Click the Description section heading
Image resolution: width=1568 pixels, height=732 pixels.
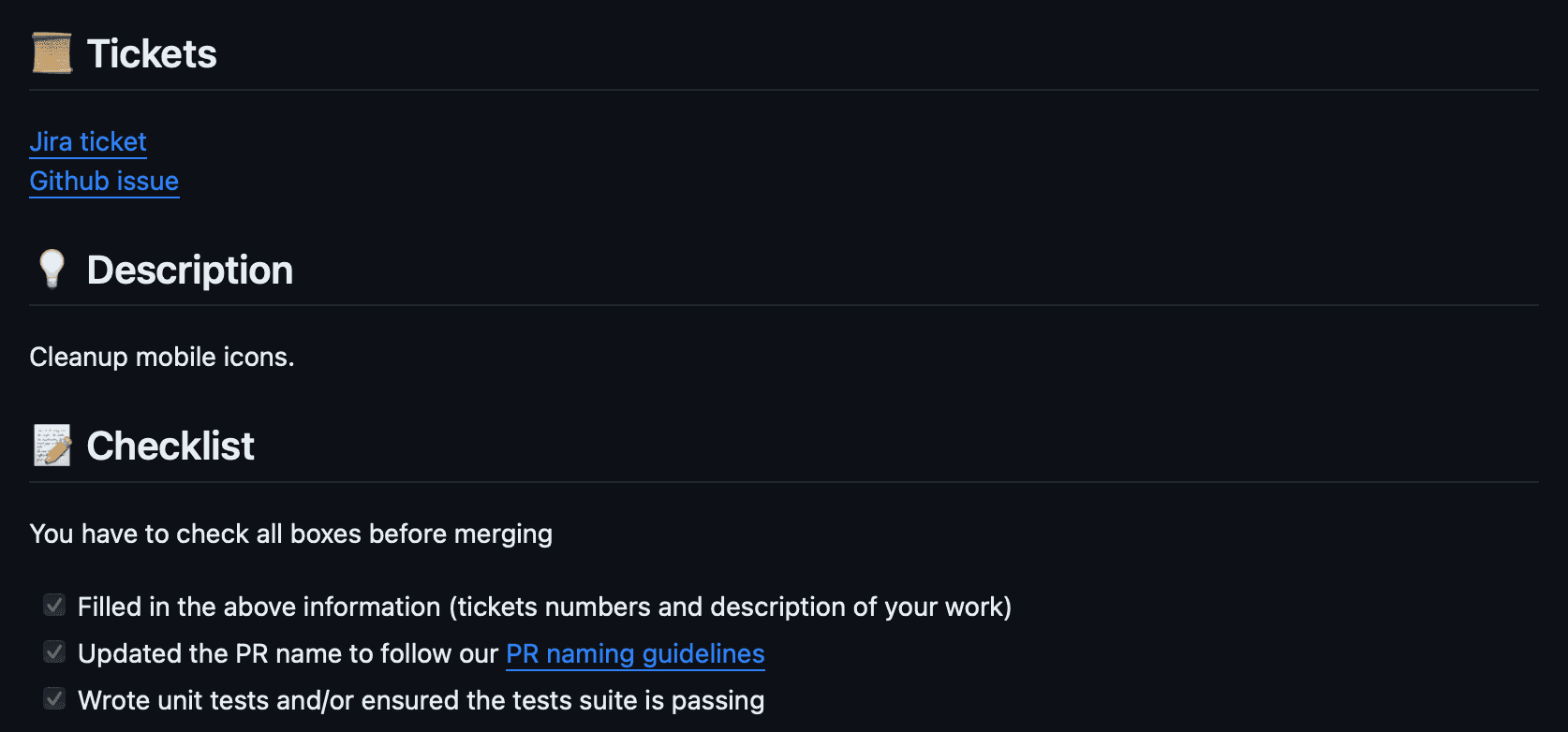pos(188,270)
